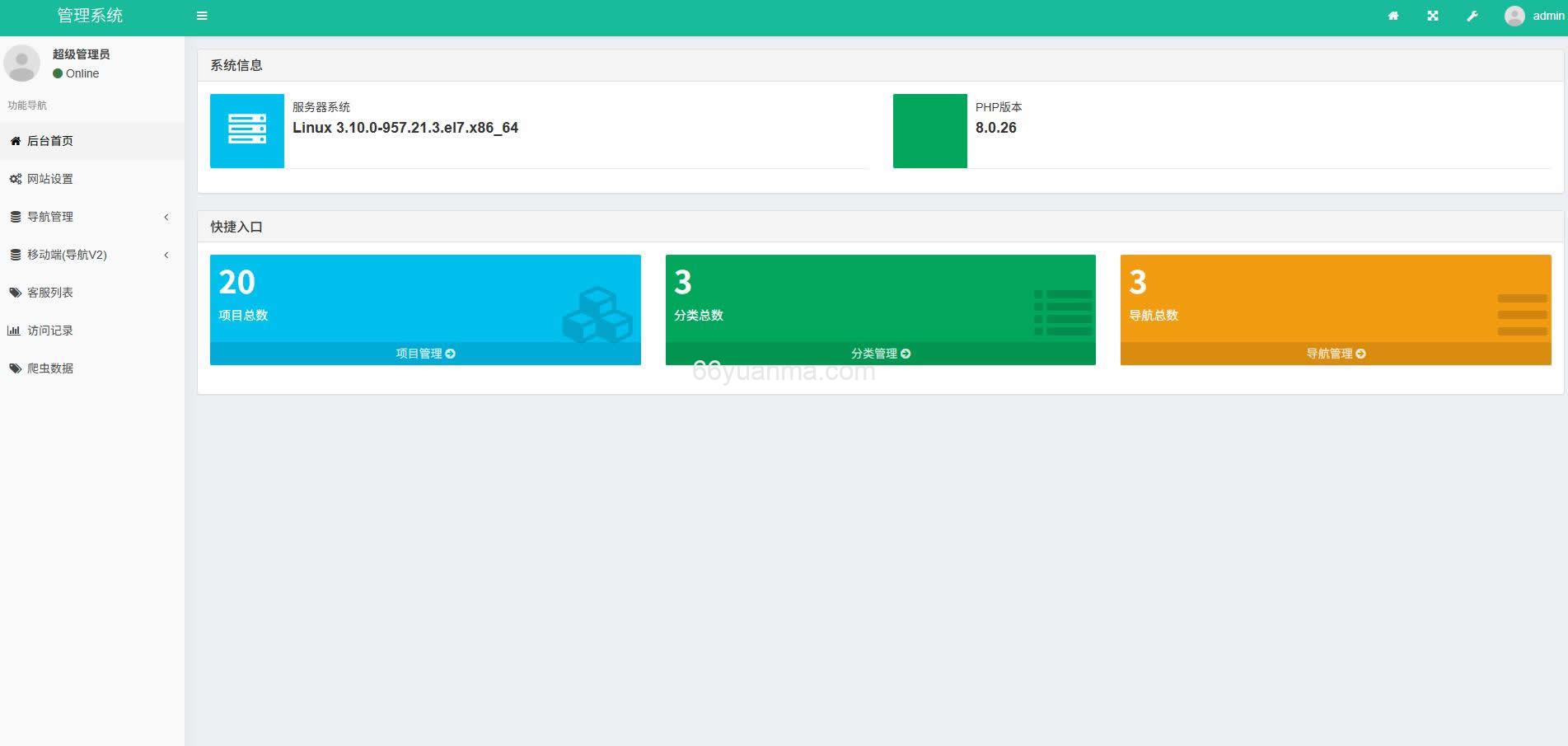
Task: Click the fullscreen expand icon
Action: pos(1433,16)
